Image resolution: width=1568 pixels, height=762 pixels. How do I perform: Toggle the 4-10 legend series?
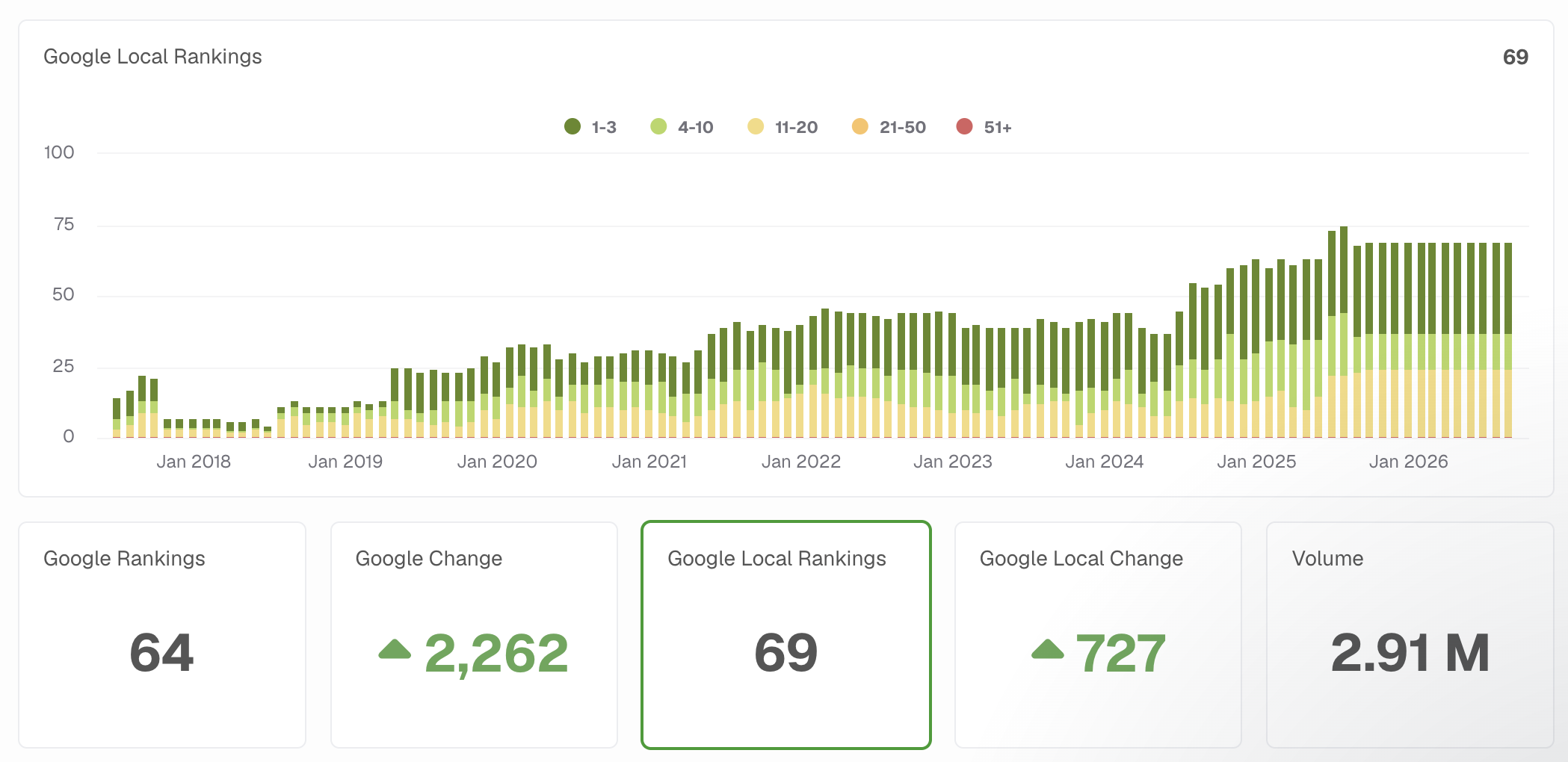682,127
